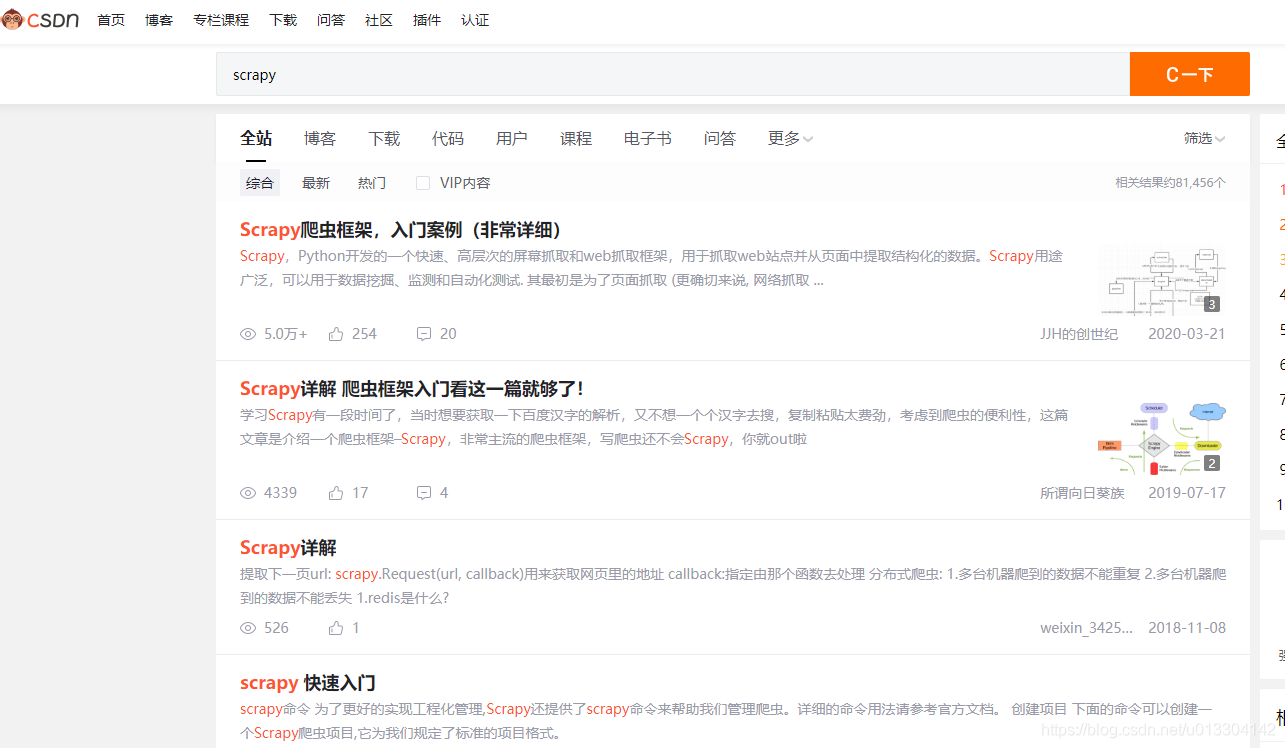Switch to the 电子书 search tab

tap(648, 139)
